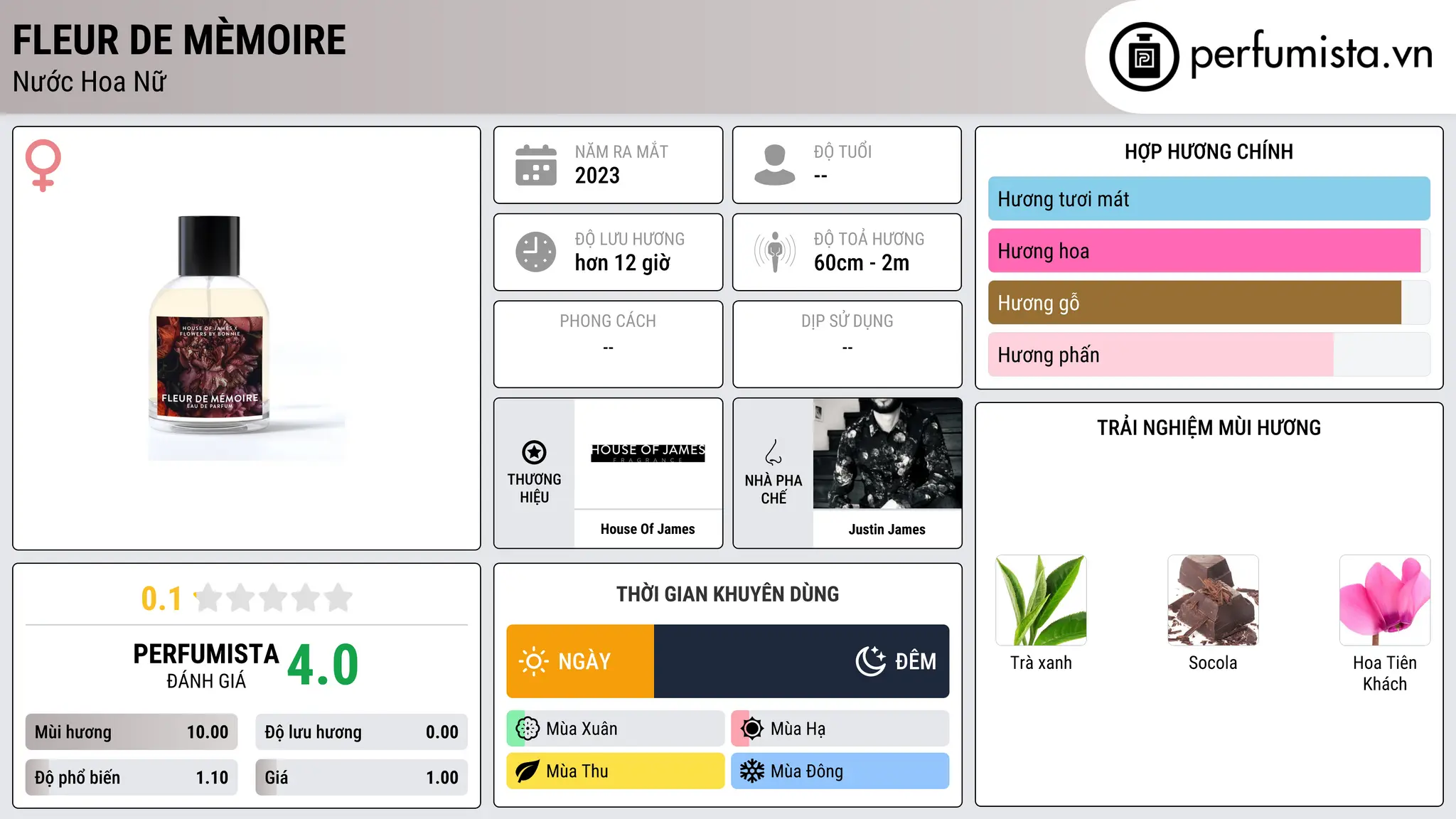Viewport: 1456px width, 819px height.
Task: Click the Thương hiệu label
Action: 534,488
